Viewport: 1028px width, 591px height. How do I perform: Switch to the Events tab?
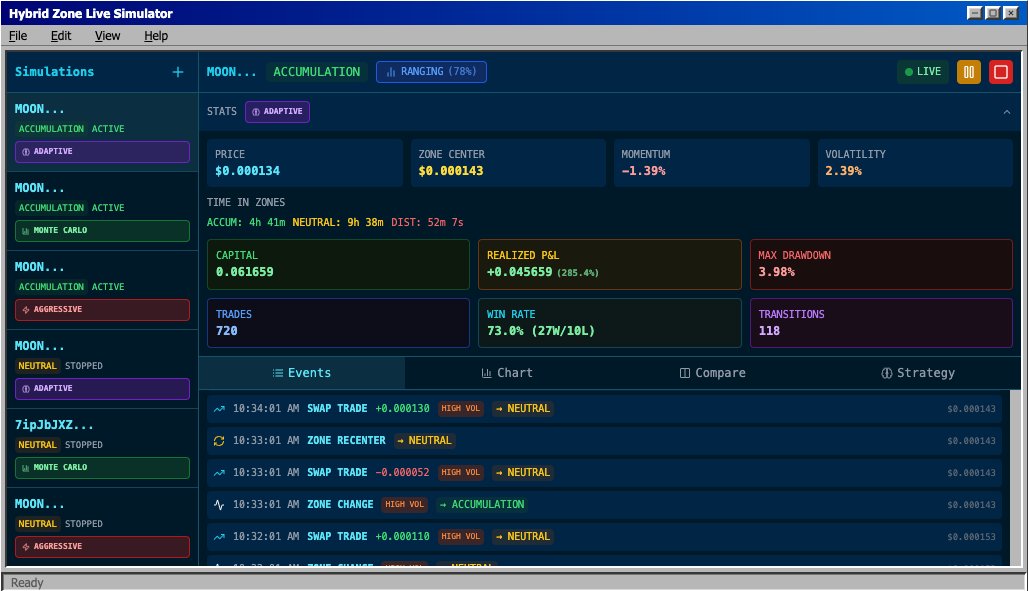(x=302, y=373)
